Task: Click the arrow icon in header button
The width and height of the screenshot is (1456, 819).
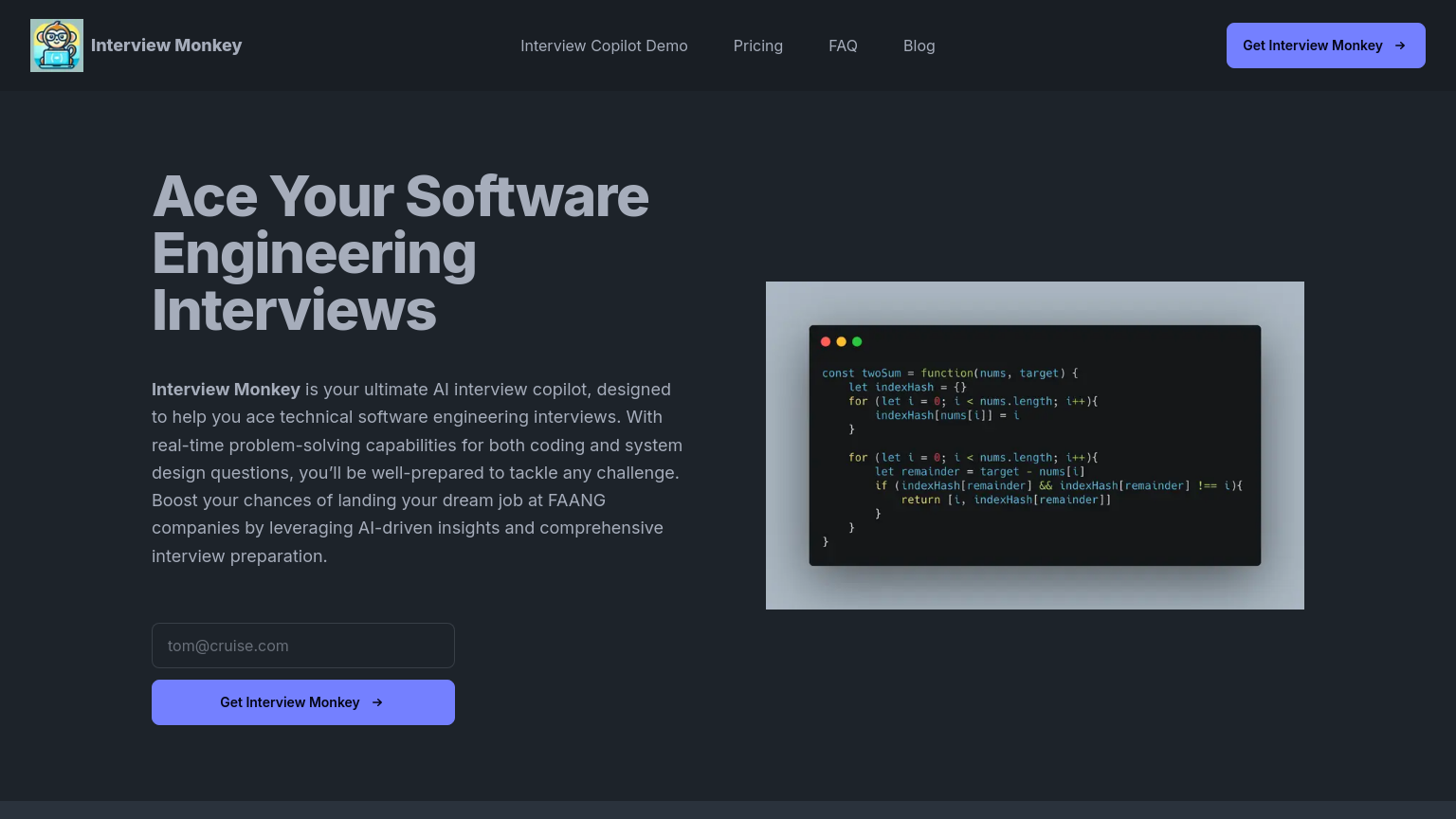Action: pyautogui.click(x=1400, y=45)
